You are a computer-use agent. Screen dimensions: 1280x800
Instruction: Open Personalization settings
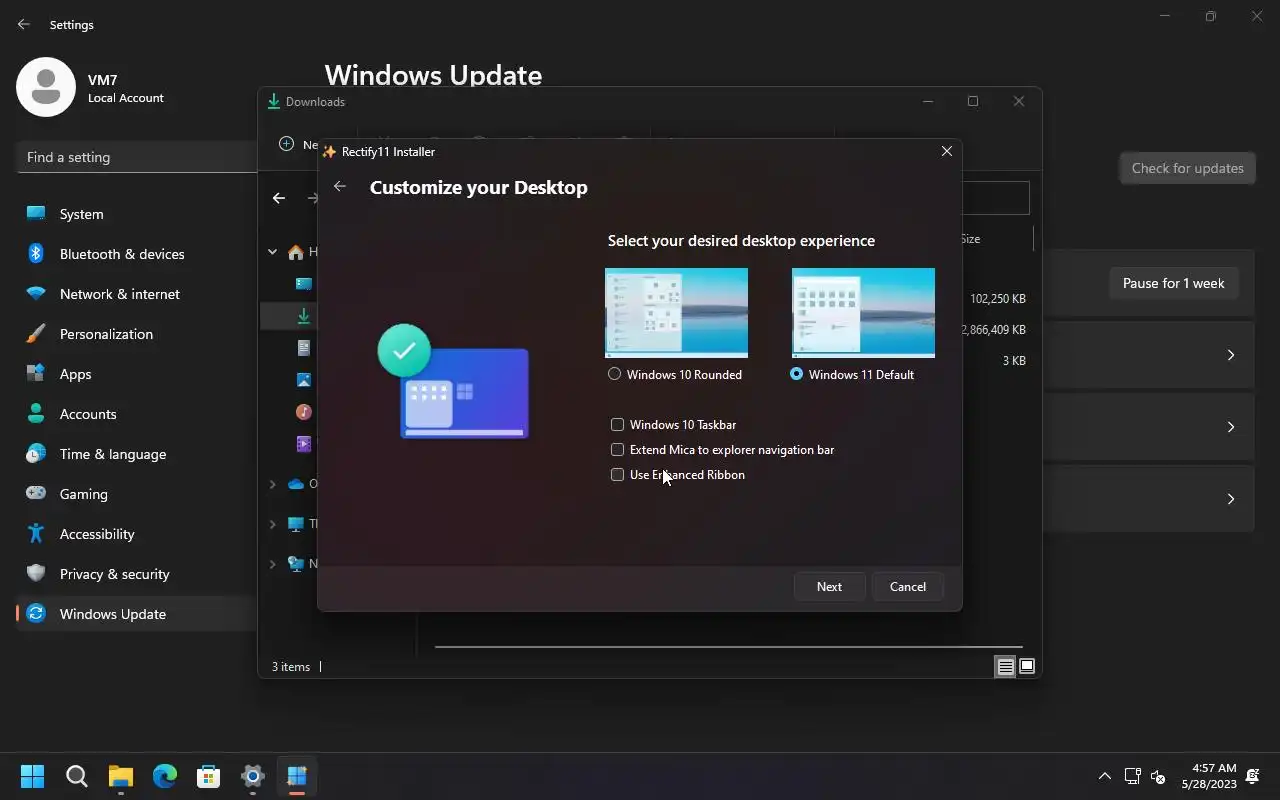point(136,334)
